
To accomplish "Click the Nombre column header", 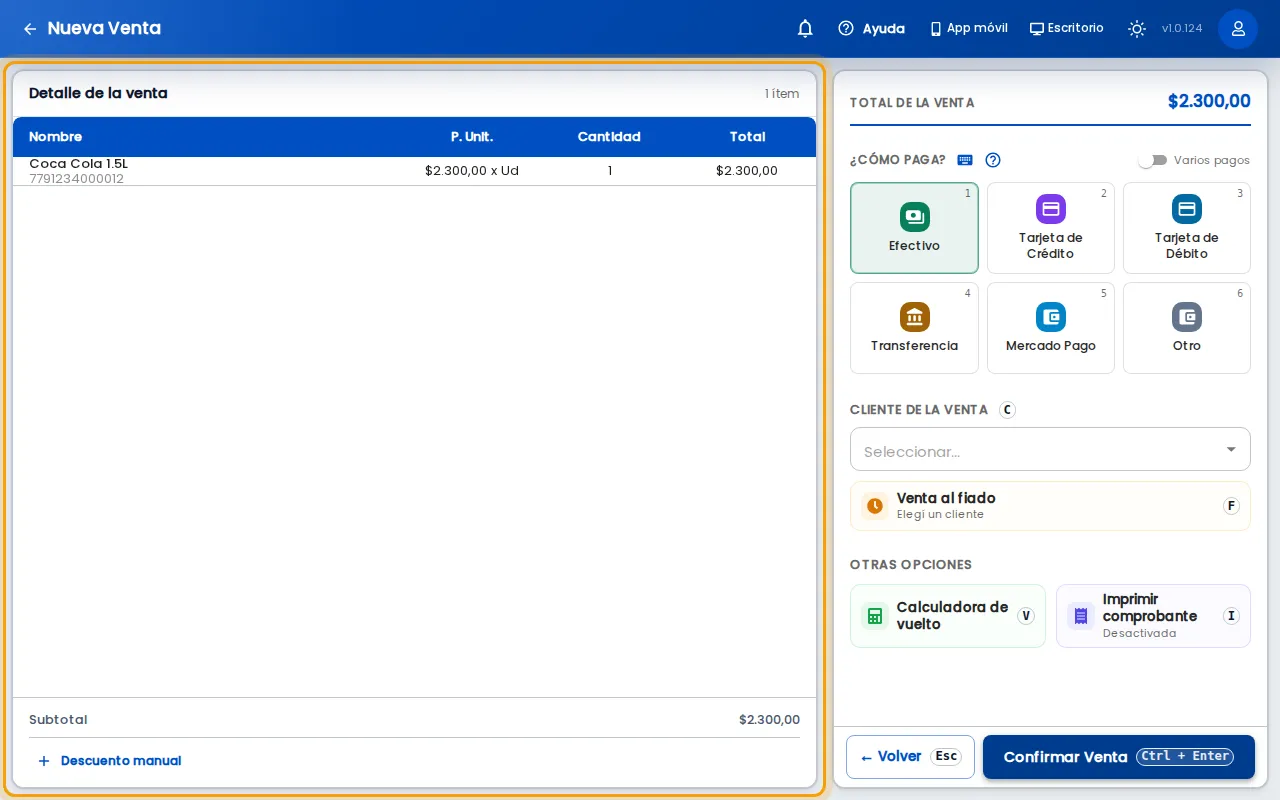I will tap(55, 137).
